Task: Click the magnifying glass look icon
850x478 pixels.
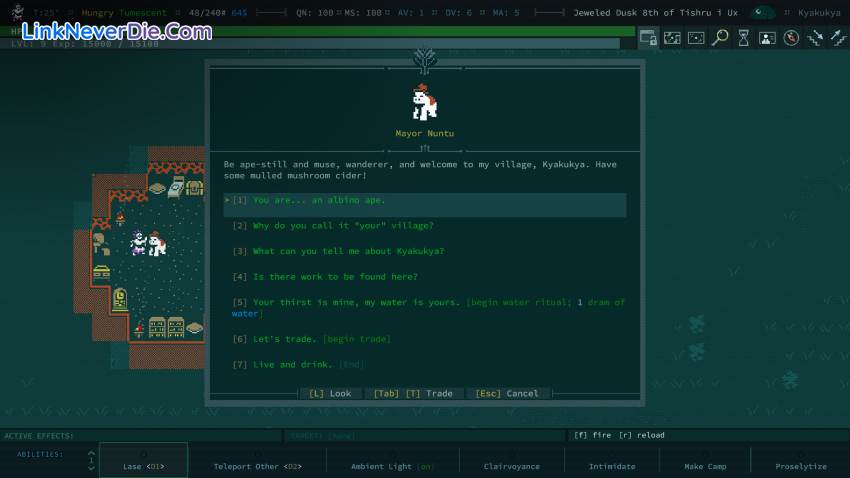Action: click(x=720, y=38)
